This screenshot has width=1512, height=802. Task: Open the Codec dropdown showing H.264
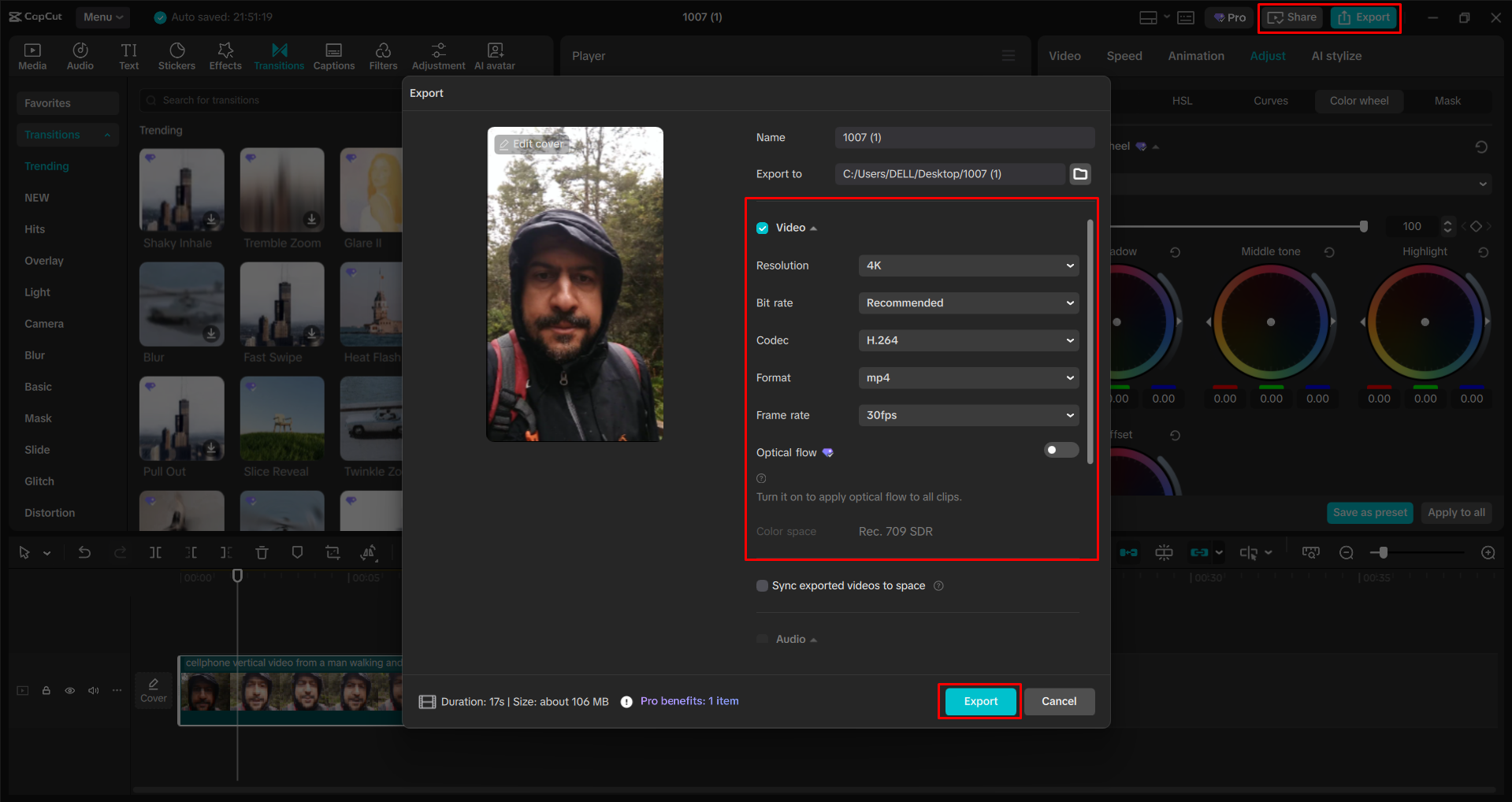click(x=968, y=340)
